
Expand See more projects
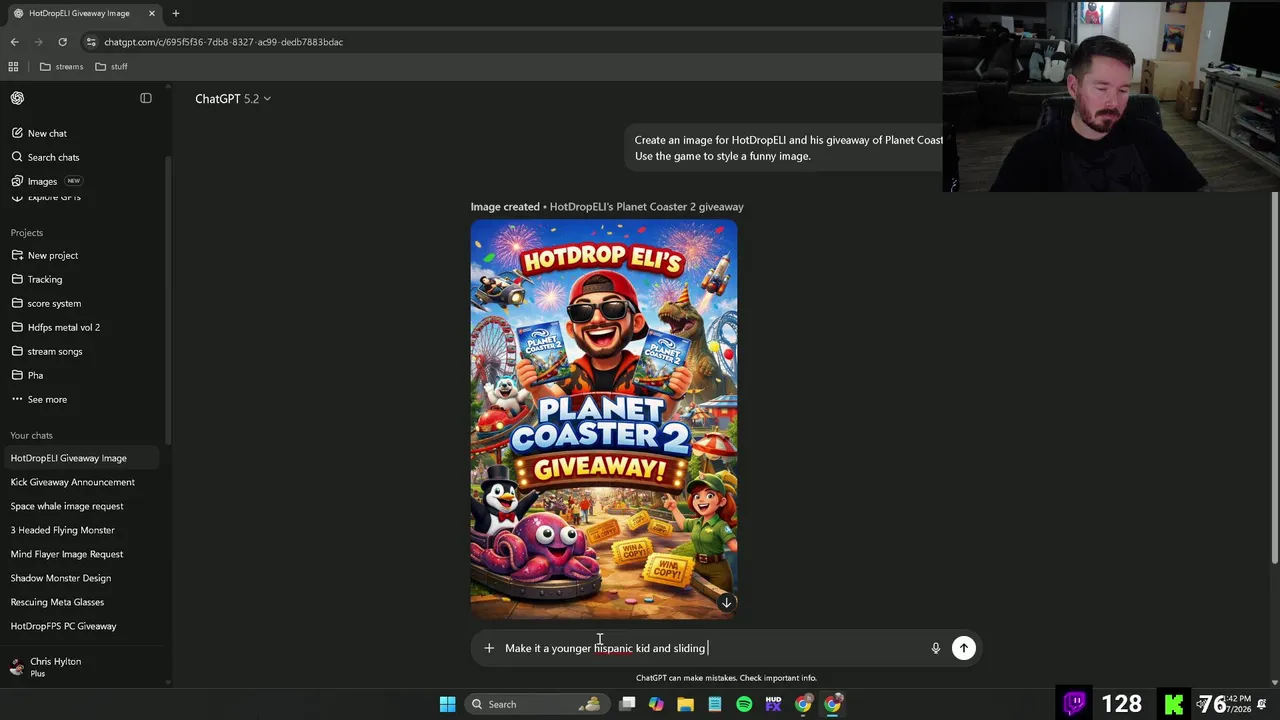click(x=47, y=399)
